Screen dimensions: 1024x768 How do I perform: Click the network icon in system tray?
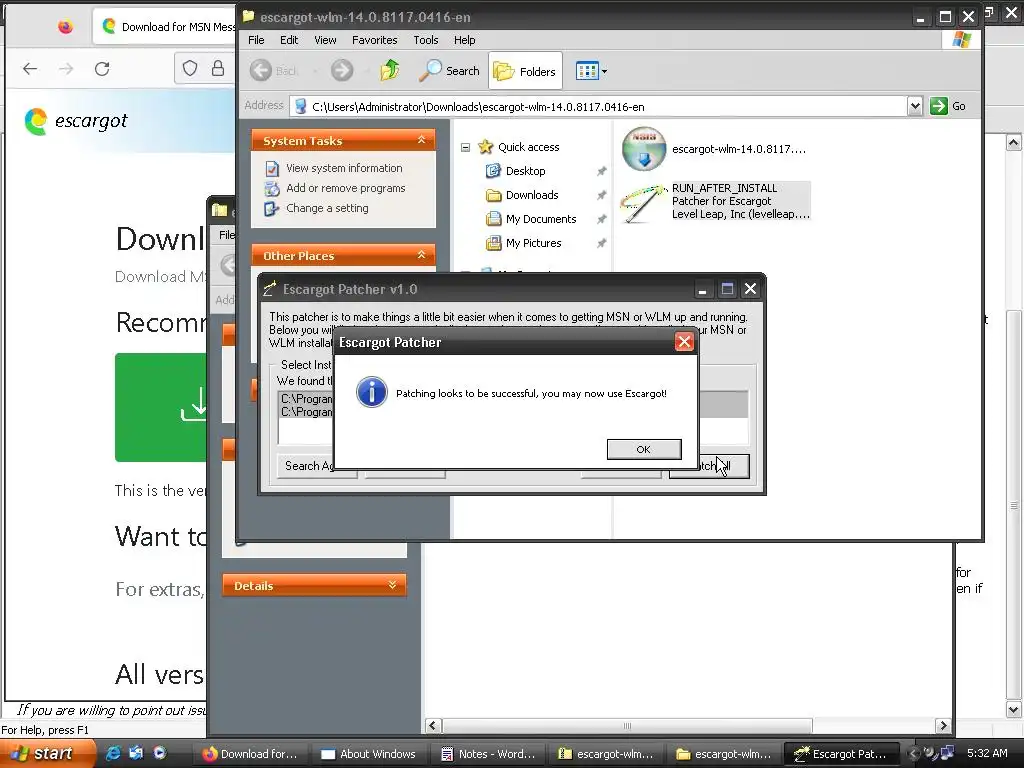tap(947, 753)
